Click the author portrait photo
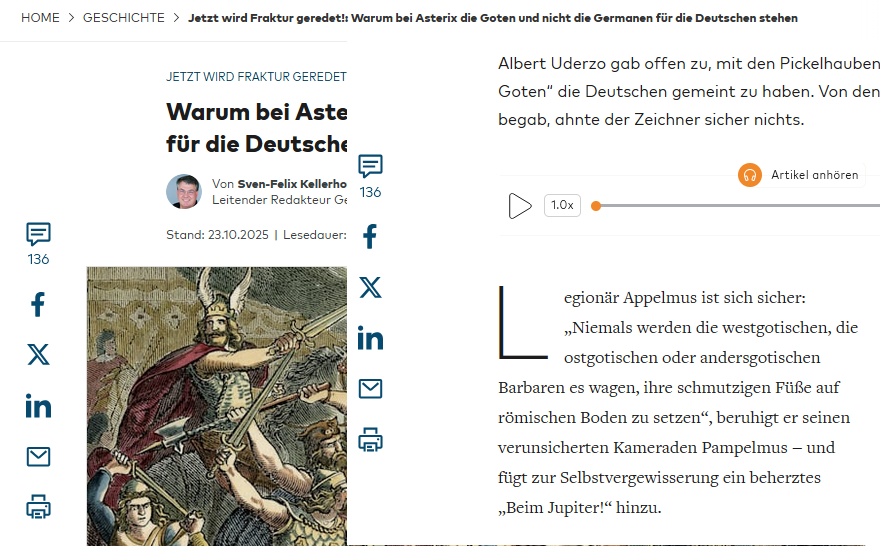The image size is (880, 546). [184, 191]
